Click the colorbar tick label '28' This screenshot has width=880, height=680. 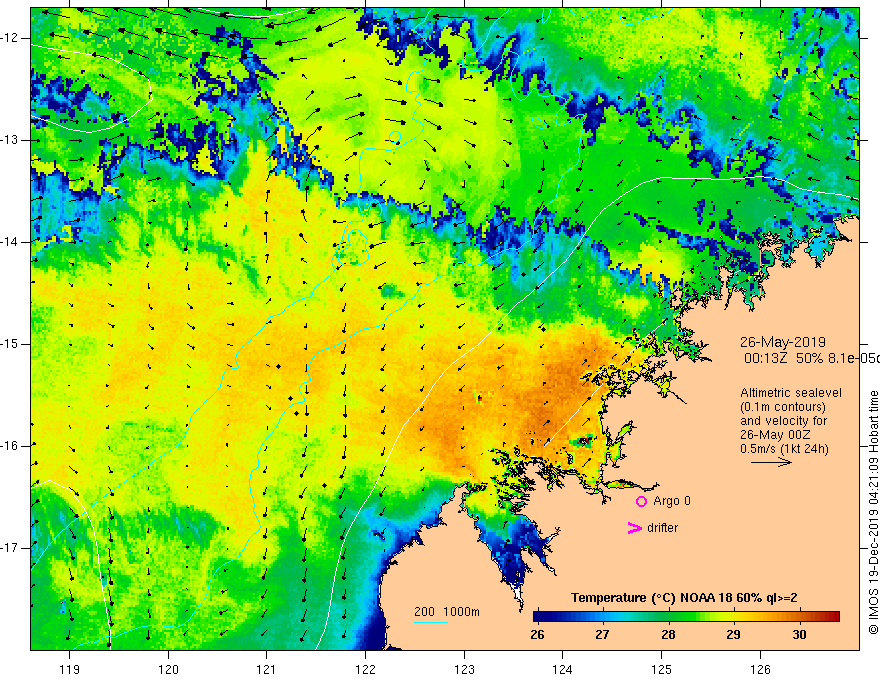pos(668,635)
